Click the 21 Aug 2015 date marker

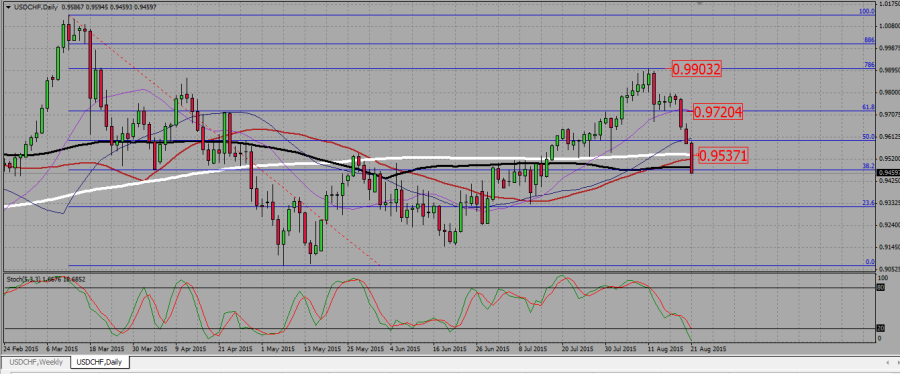pos(708,348)
